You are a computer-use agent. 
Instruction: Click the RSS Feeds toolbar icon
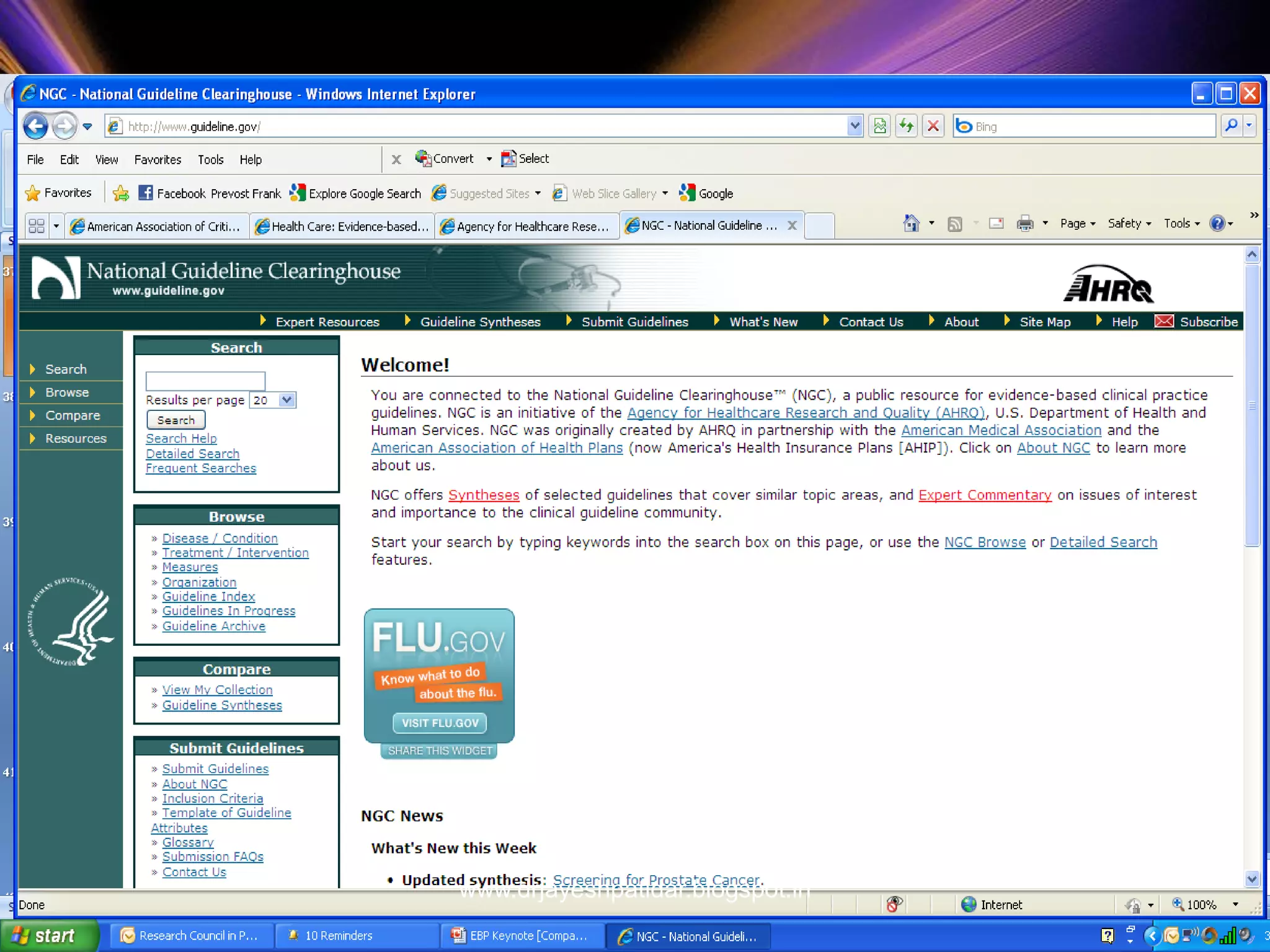955,224
